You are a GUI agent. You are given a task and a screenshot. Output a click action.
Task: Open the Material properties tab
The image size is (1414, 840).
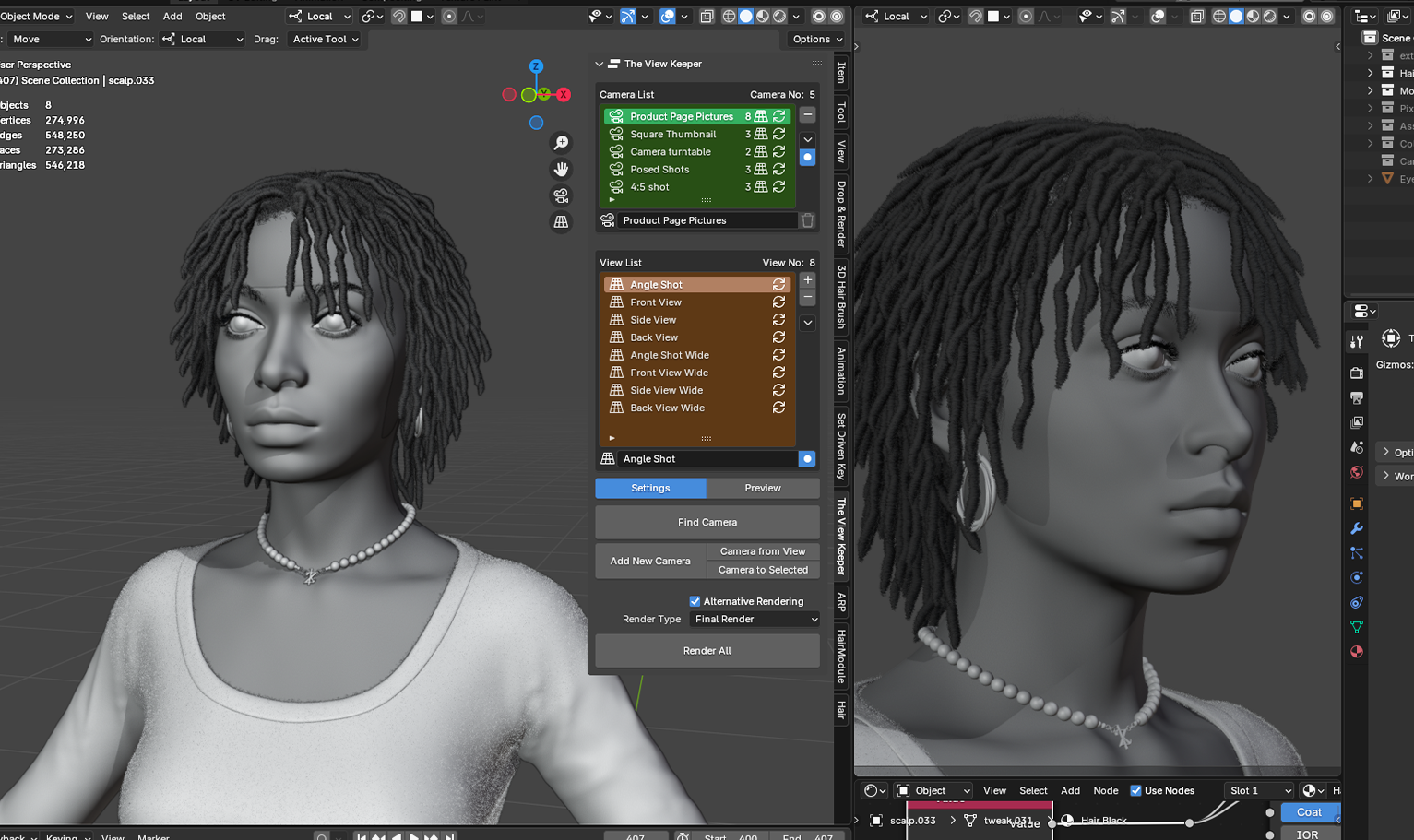click(x=1357, y=652)
